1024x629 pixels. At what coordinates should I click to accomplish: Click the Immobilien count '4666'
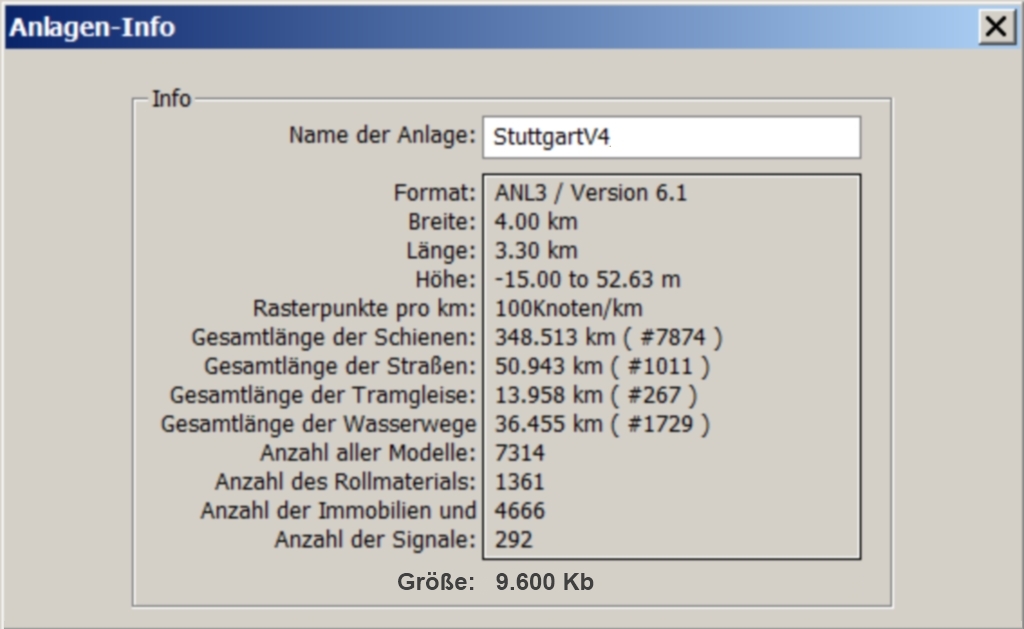point(519,511)
